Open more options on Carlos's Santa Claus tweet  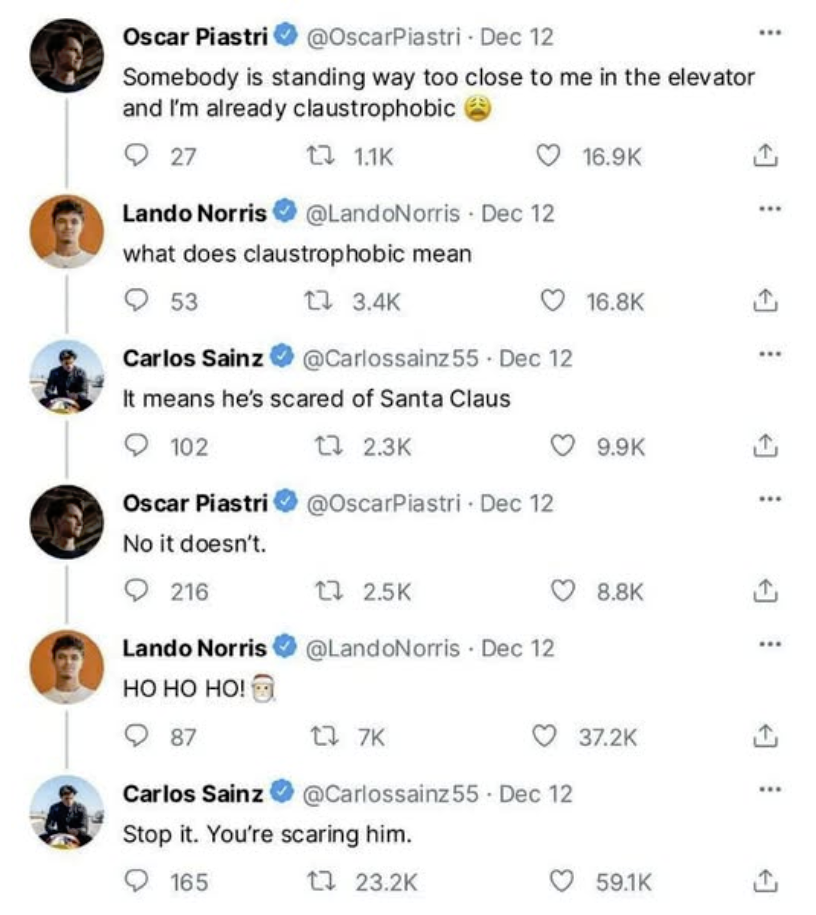tap(768, 355)
